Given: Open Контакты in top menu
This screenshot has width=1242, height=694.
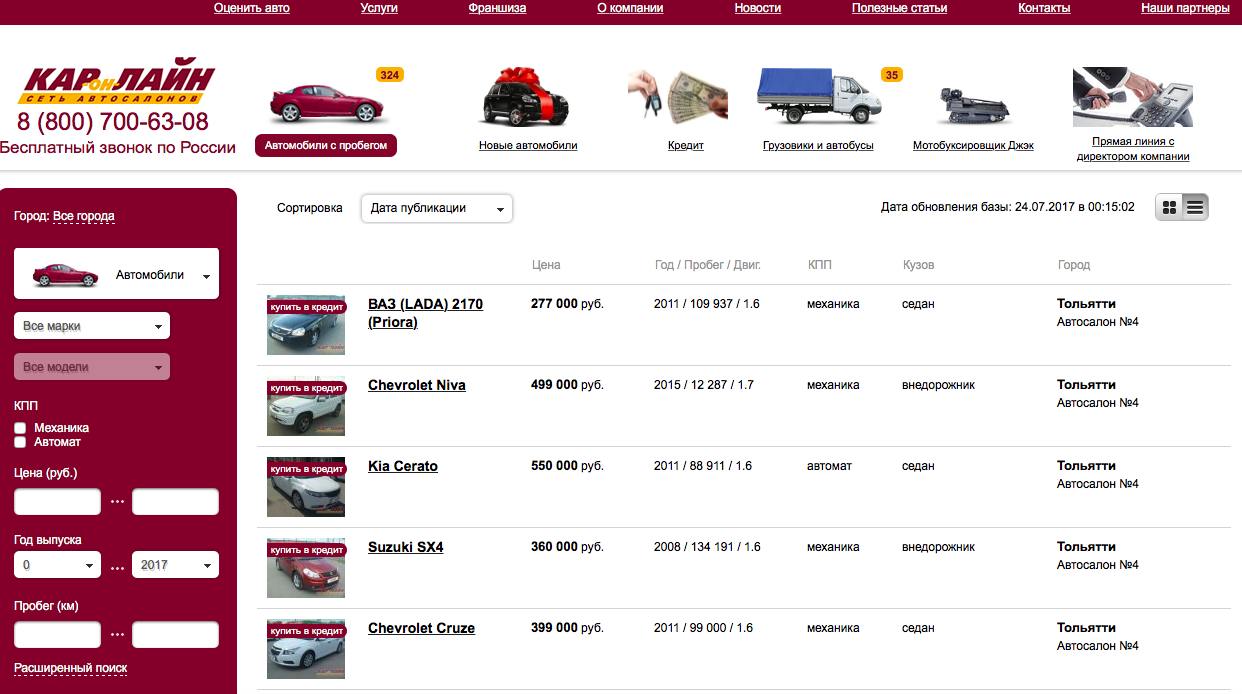Looking at the screenshot, I should point(1044,8).
